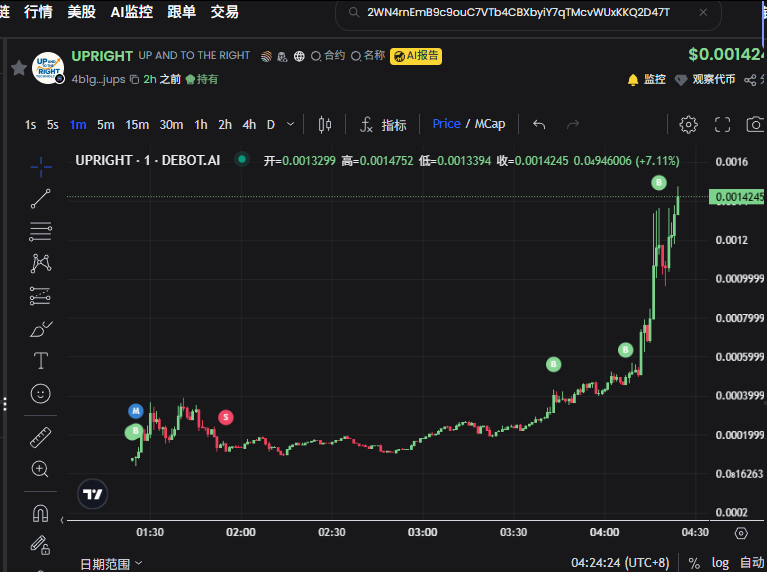Open AI监控 menu
Viewport: 767px width, 572px height.
click(x=132, y=12)
